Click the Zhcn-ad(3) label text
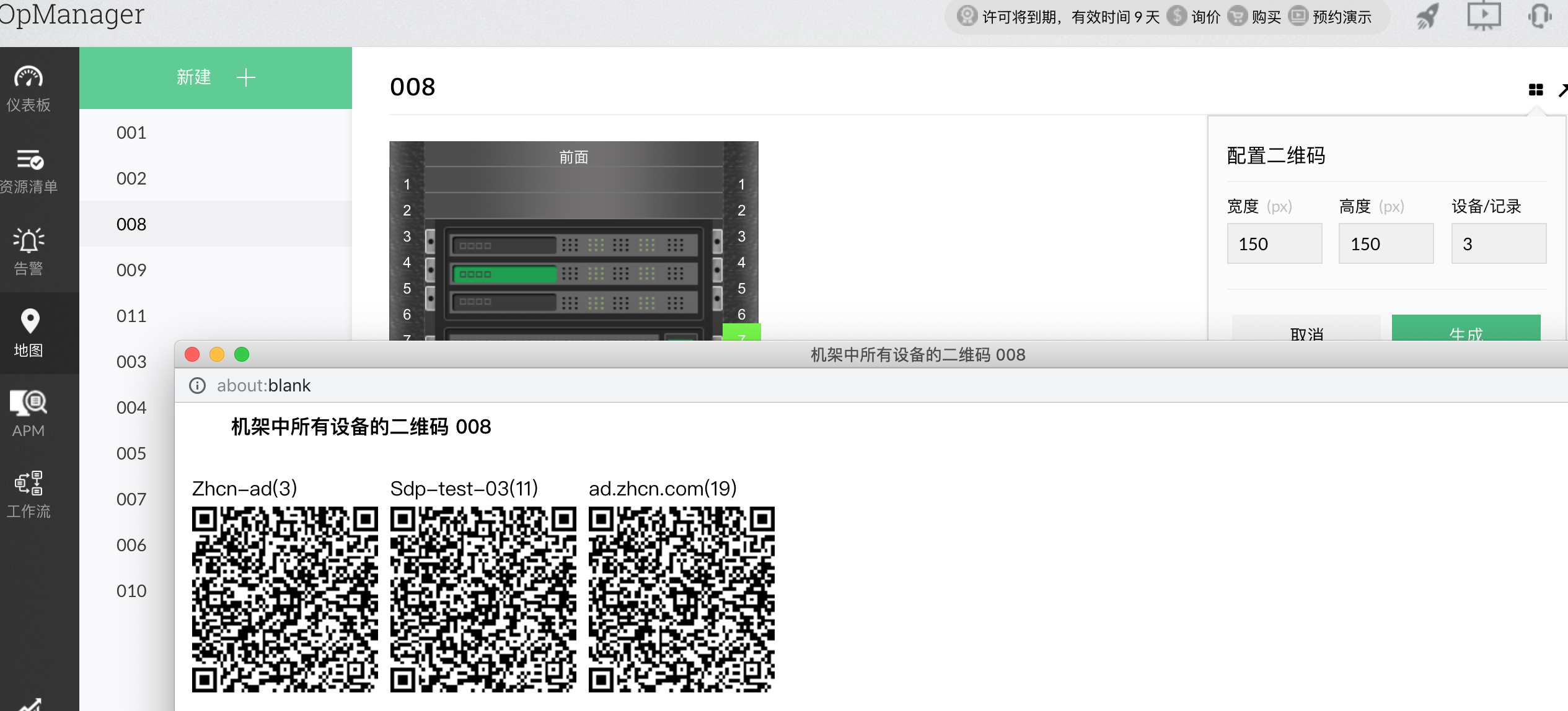This screenshot has width=1568, height=711. 244,489
